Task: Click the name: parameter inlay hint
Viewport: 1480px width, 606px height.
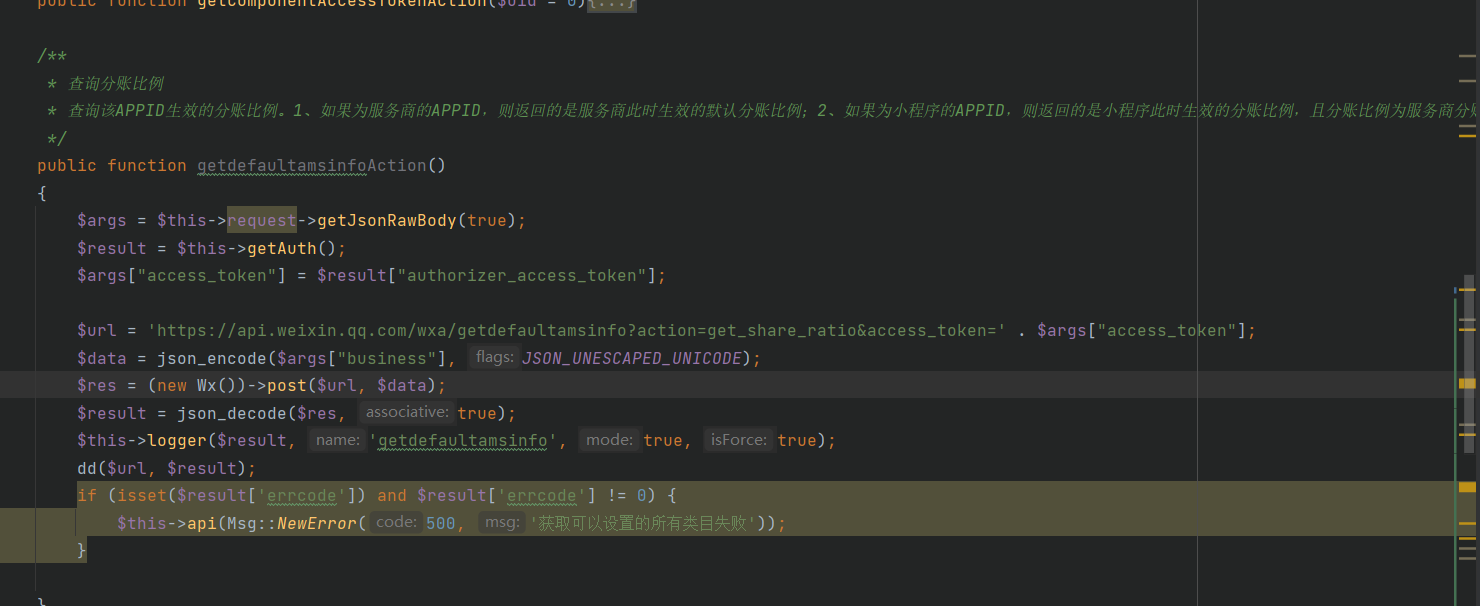Action: point(337,439)
